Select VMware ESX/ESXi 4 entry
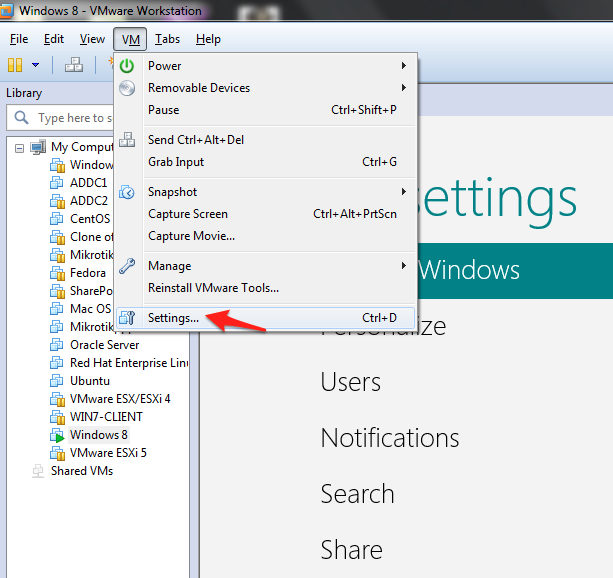Screen dimensions: 613x578 120,399
